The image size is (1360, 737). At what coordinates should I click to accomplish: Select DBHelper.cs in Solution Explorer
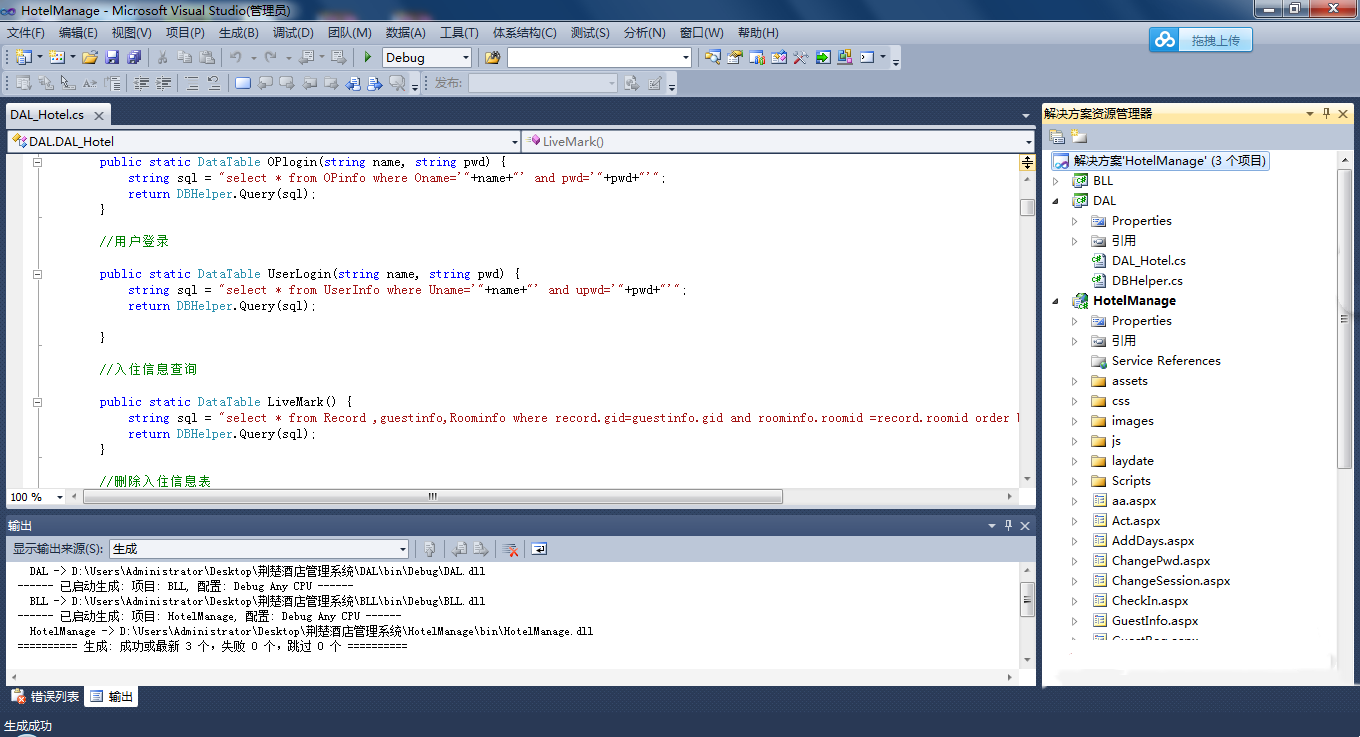pyautogui.click(x=1146, y=281)
